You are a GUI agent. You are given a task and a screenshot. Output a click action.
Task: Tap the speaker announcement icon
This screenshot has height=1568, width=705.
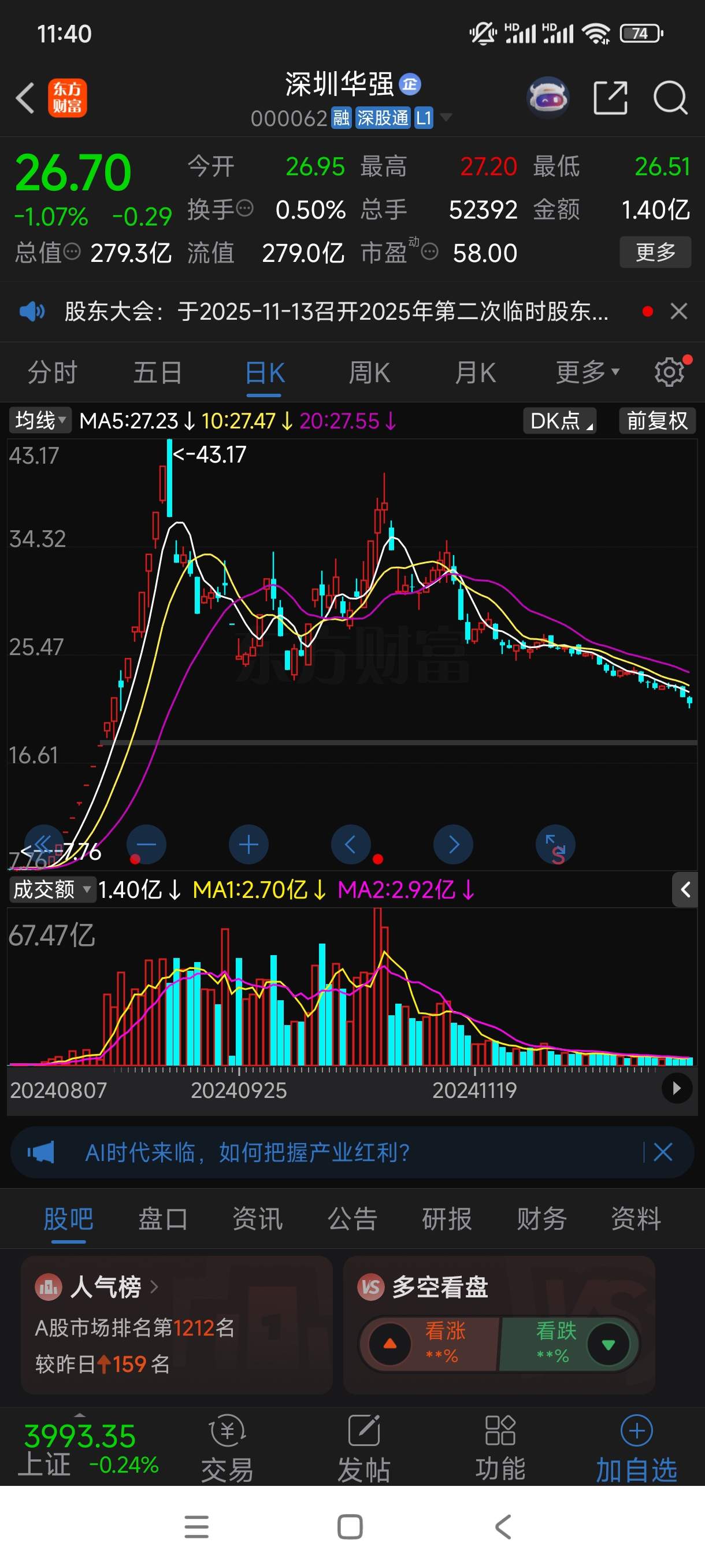pos(32,312)
